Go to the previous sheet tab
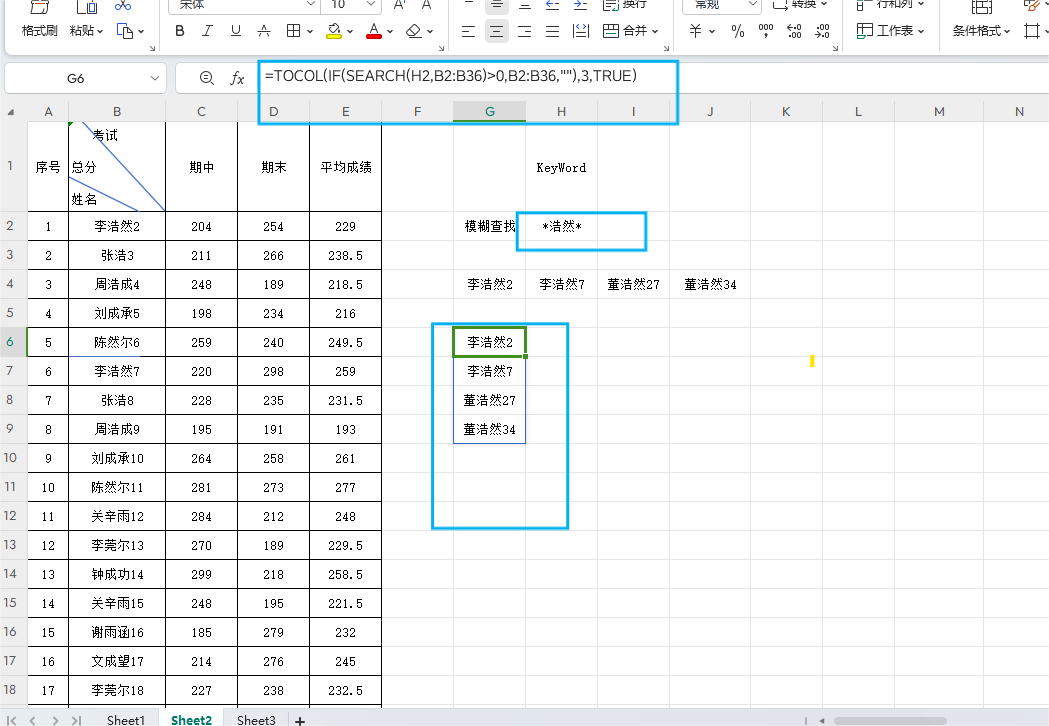 pyautogui.click(x=33, y=720)
